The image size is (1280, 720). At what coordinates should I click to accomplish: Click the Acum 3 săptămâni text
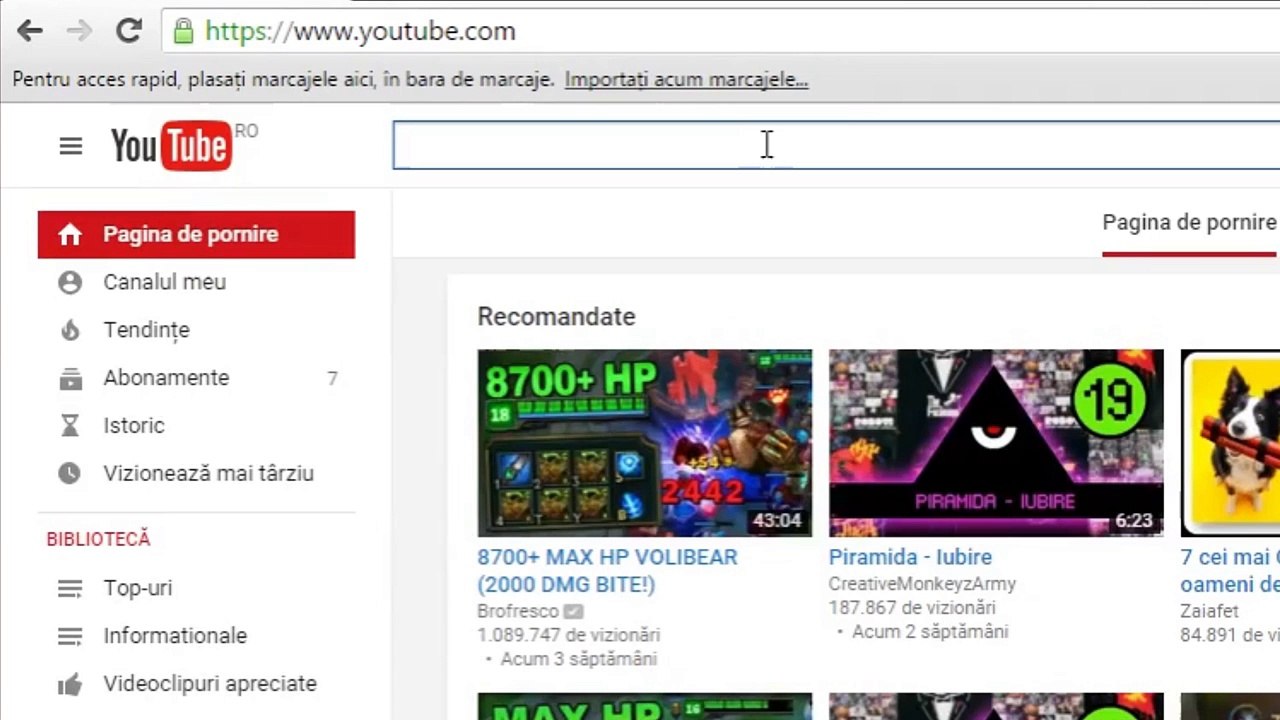[x=578, y=659]
